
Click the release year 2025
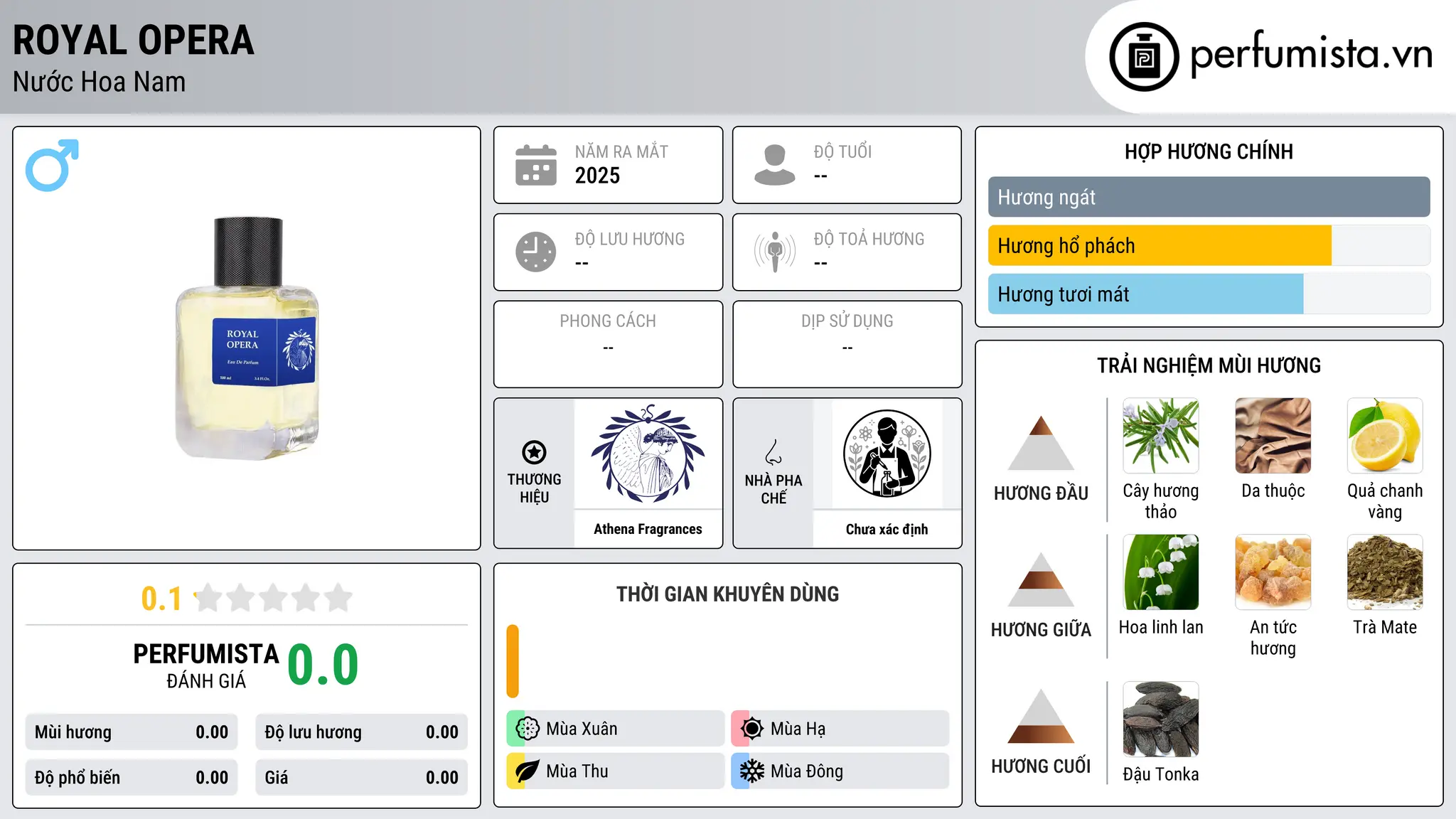pyautogui.click(x=597, y=176)
